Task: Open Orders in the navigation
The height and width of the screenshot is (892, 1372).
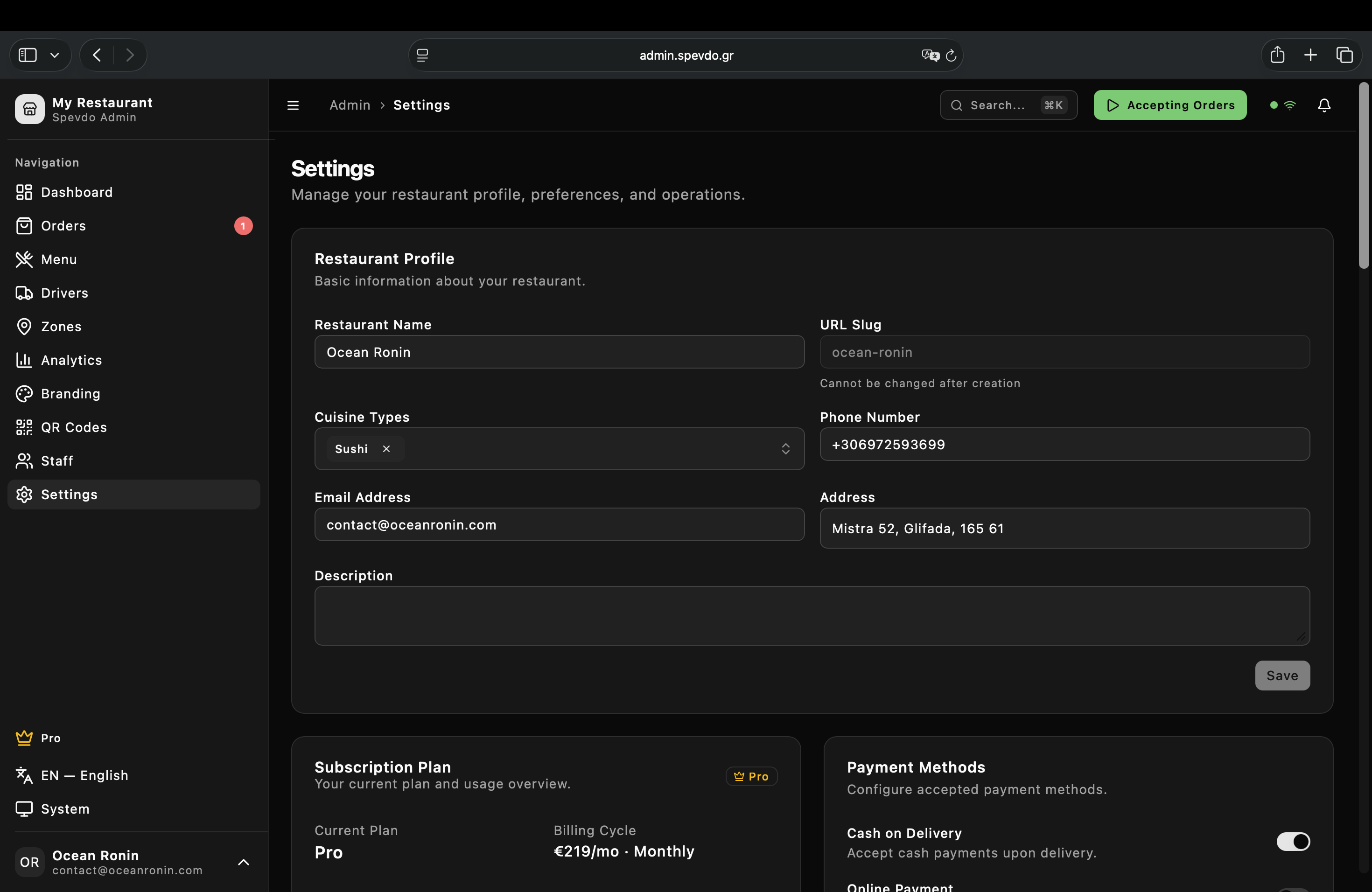Action: [x=63, y=226]
